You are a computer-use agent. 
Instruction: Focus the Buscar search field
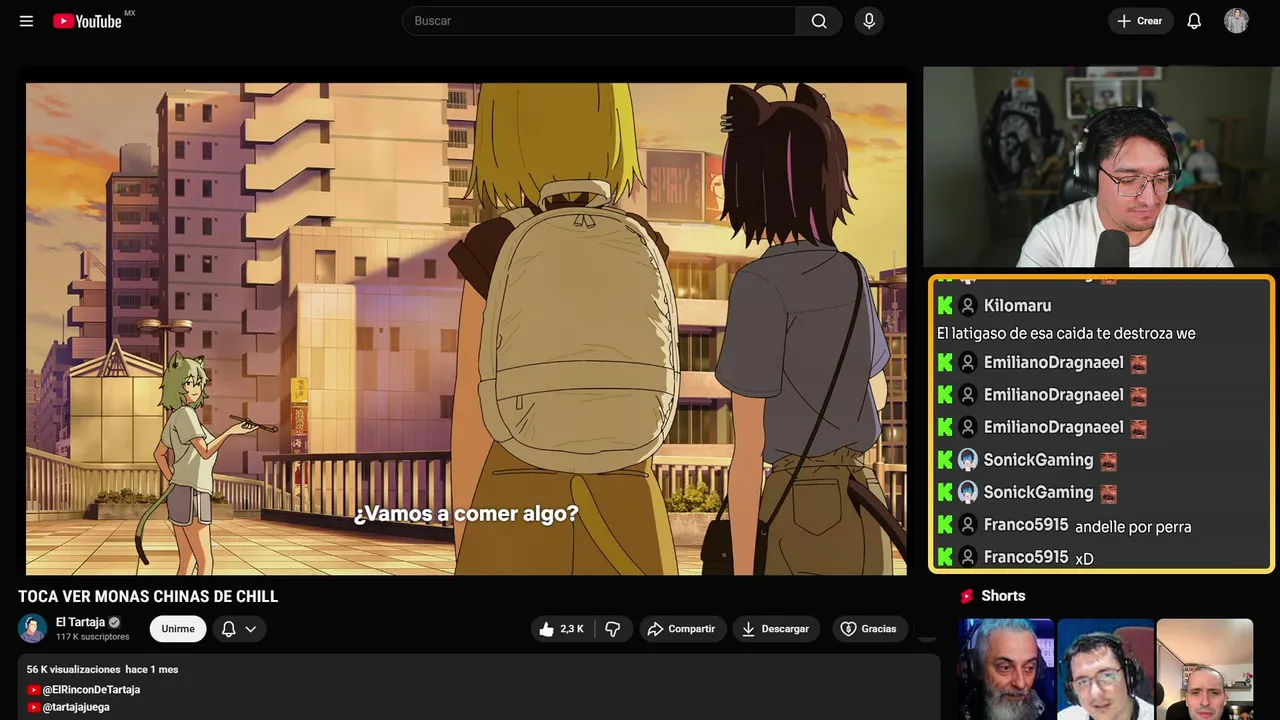coord(600,21)
